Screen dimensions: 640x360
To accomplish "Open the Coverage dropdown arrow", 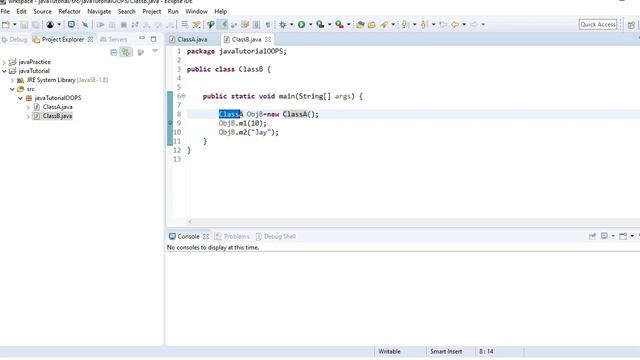I will 329,24.
